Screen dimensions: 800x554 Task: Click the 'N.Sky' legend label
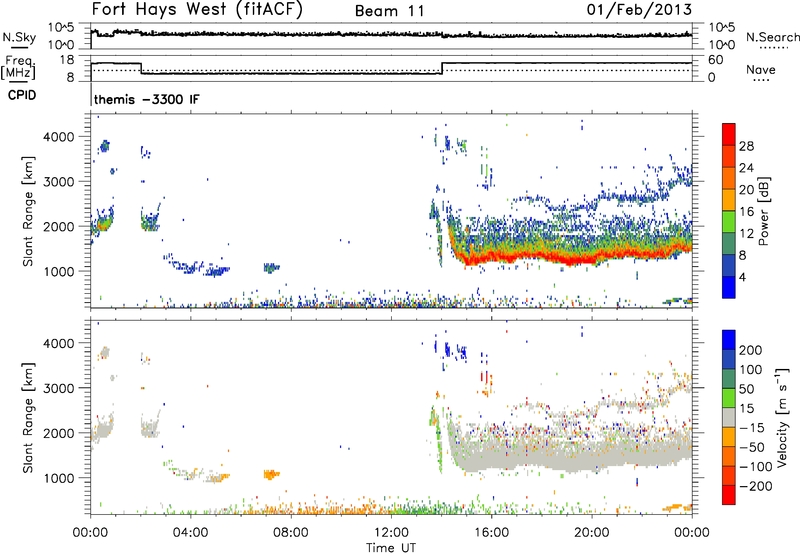point(19,37)
